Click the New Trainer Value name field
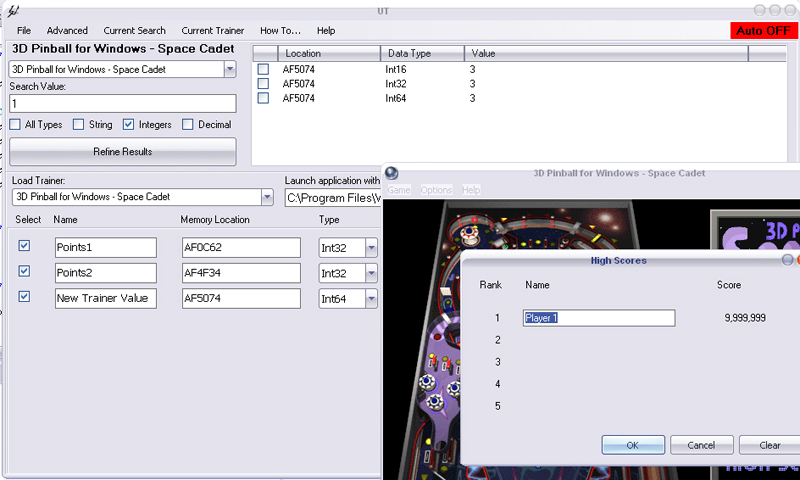This screenshot has width=800, height=480. tap(106, 298)
